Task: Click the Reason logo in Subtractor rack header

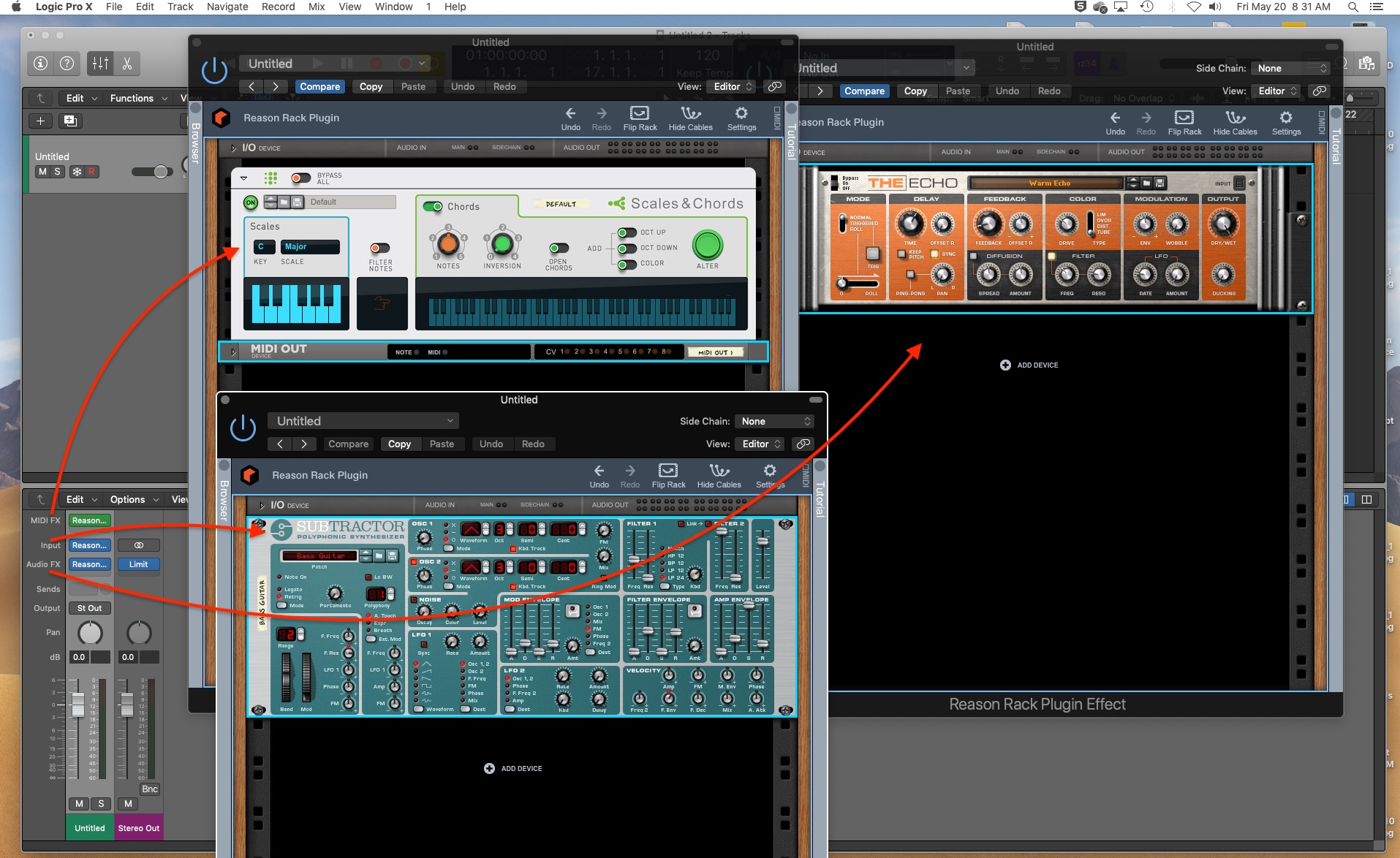Action: coord(250,475)
